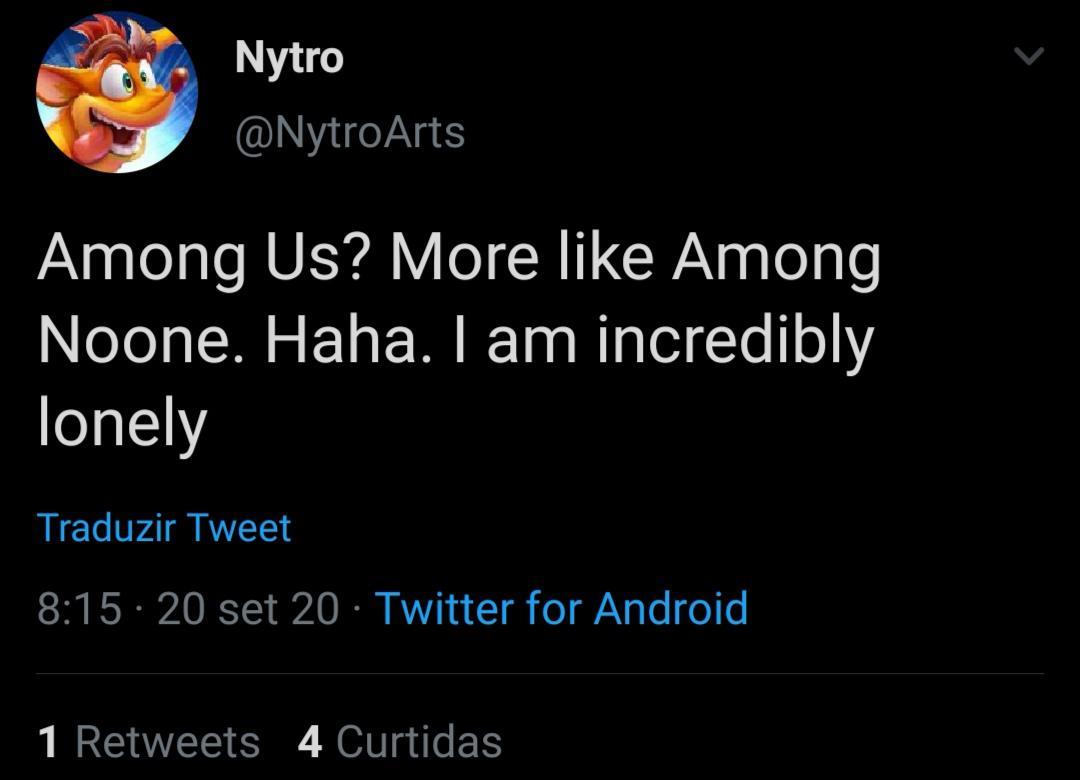View the 1 Retweets list
Viewport: 1080px width, 780px height.
(148, 742)
